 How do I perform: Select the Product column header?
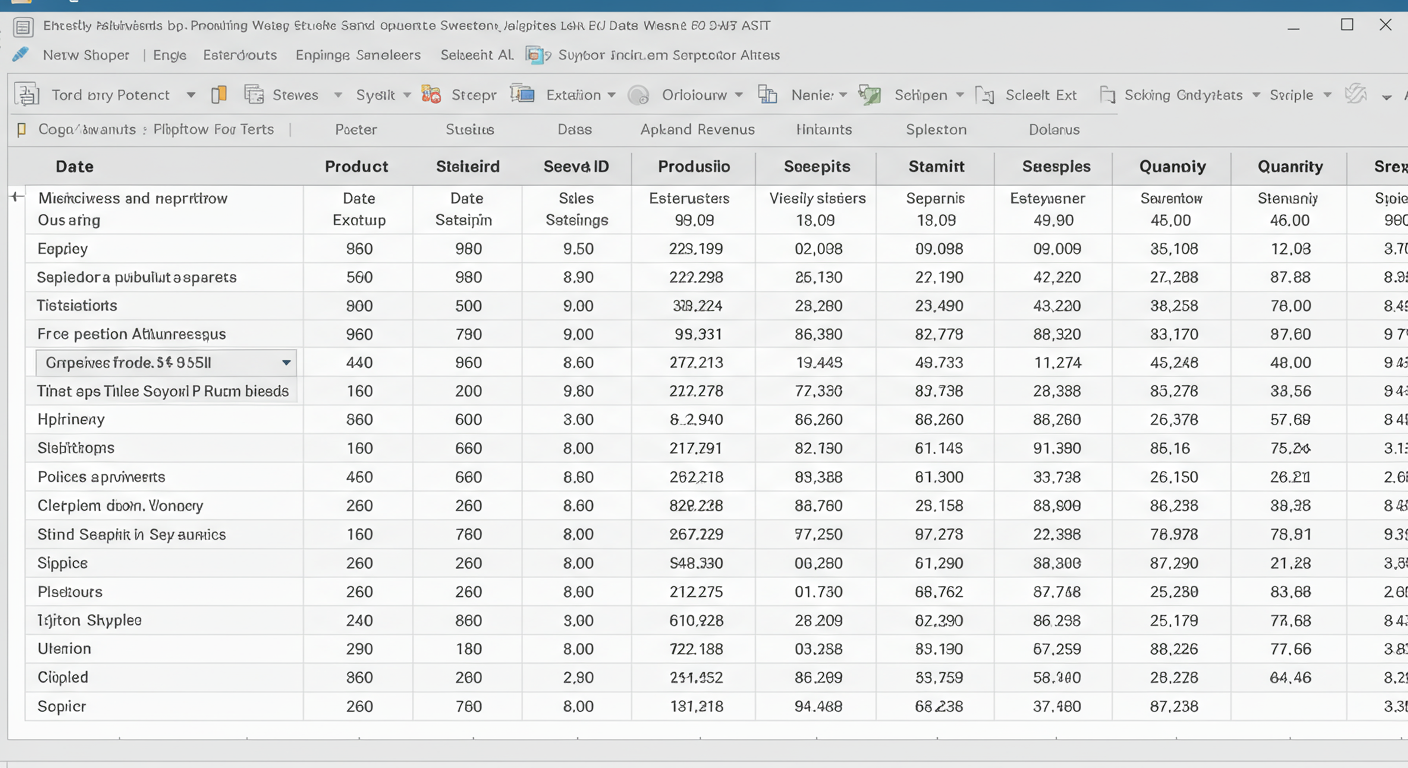coord(356,167)
